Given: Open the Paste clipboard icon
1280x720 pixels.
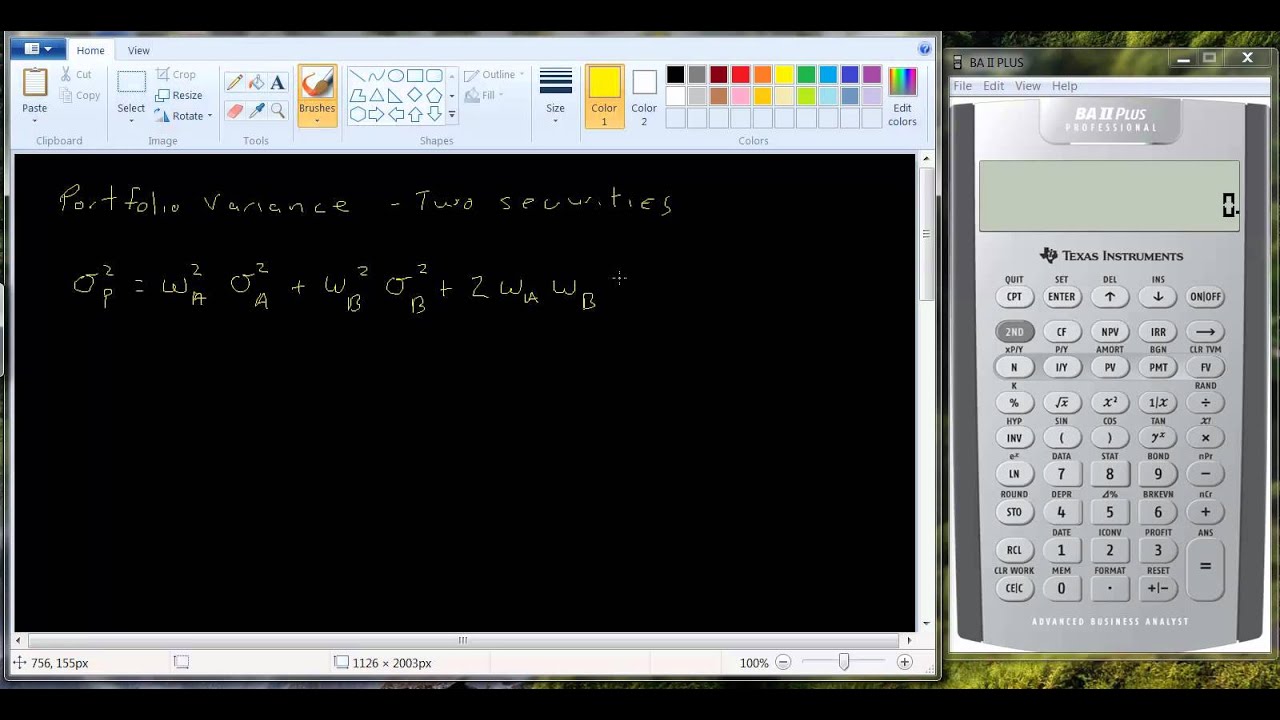Looking at the screenshot, I should point(35,83).
